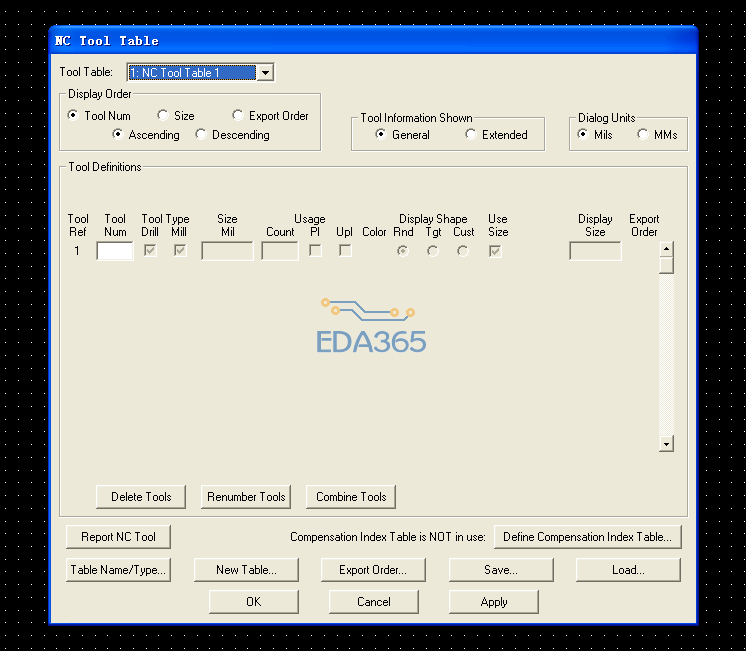Select Rnd display shape radio

403,251
